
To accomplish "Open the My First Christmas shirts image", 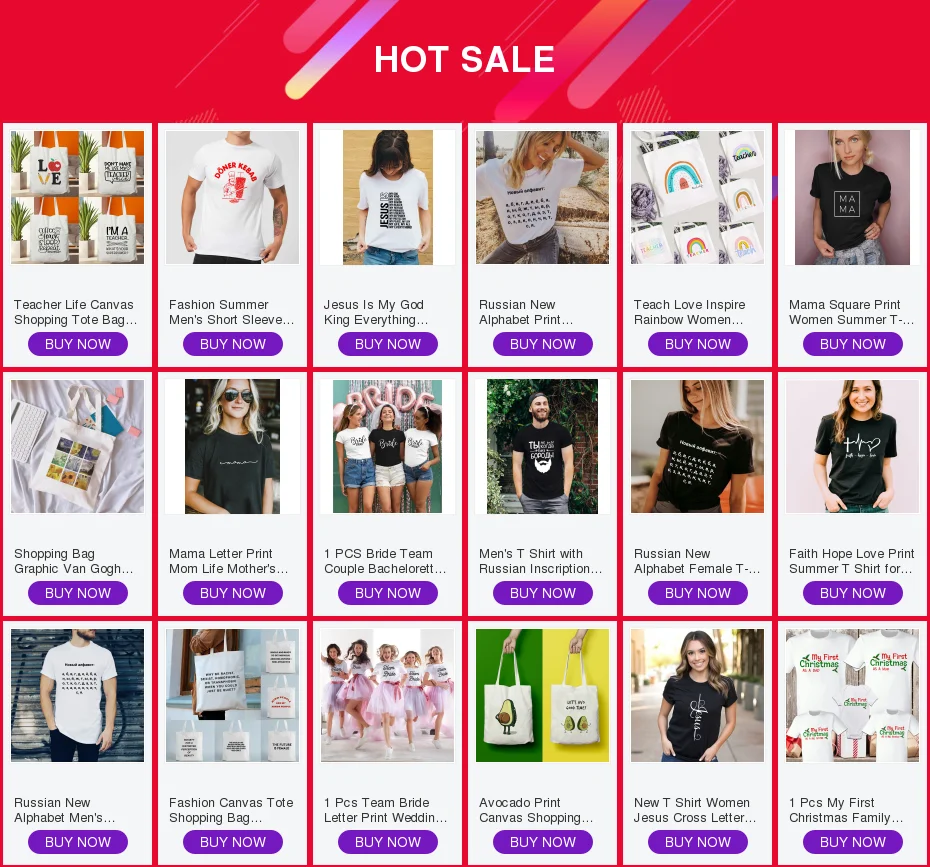I will tap(852, 696).
